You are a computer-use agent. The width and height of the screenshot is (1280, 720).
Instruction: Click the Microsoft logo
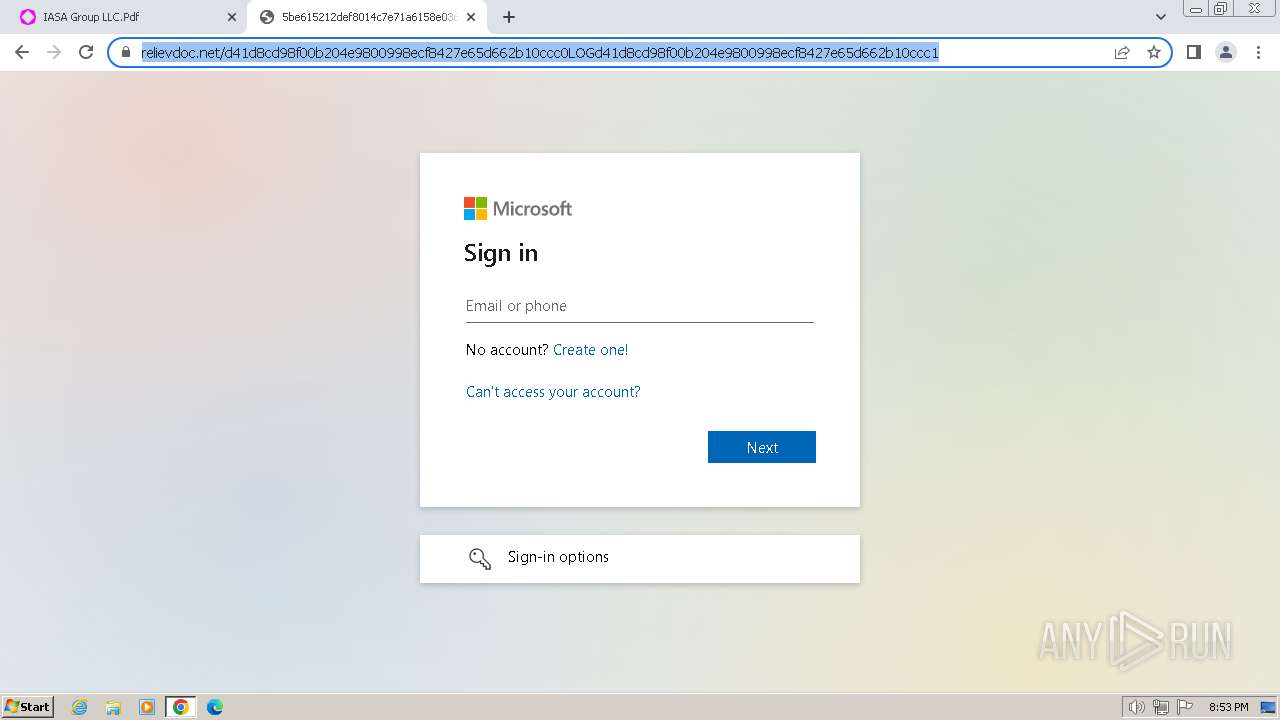point(518,208)
